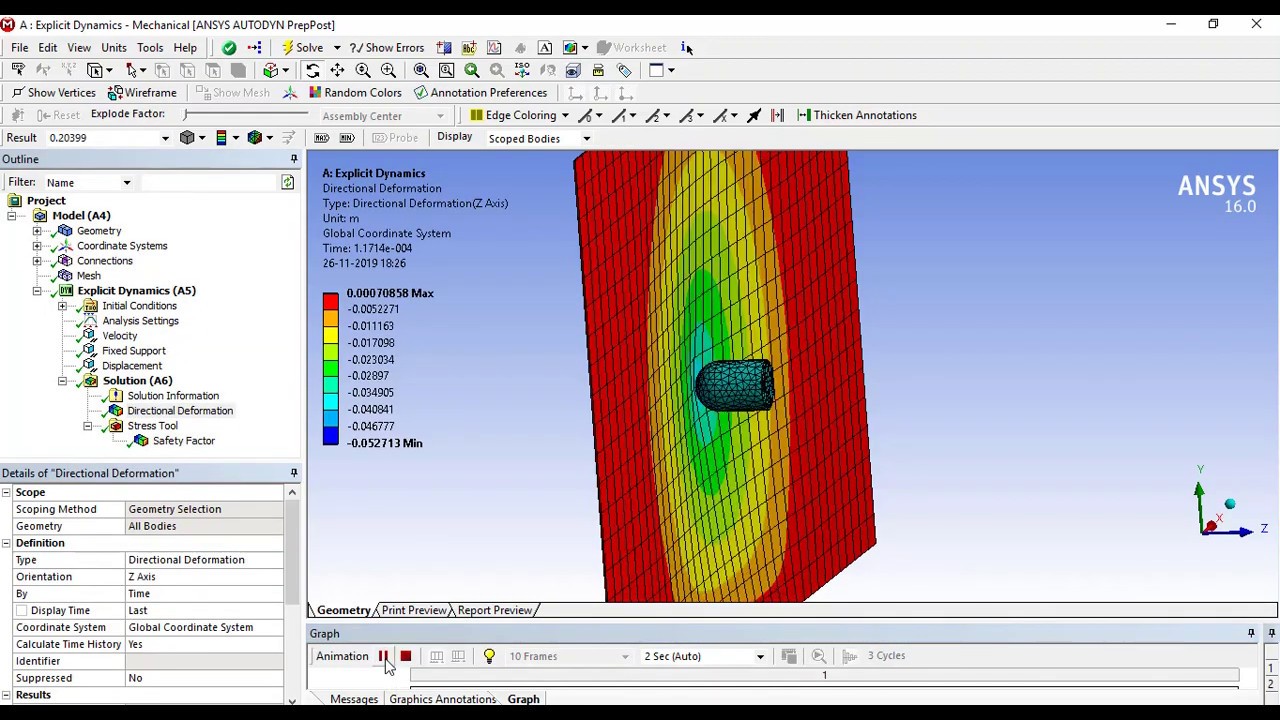
Task: Click the geometry cube display icon
Action: coord(187,138)
